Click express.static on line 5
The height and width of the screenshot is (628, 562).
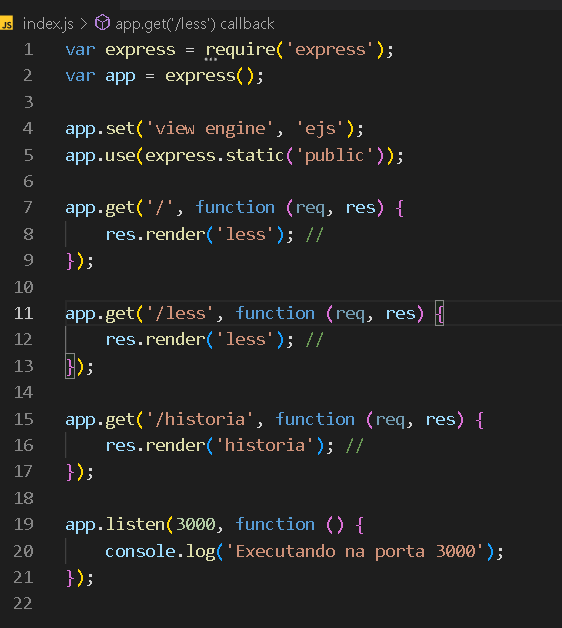coord(215,155)
